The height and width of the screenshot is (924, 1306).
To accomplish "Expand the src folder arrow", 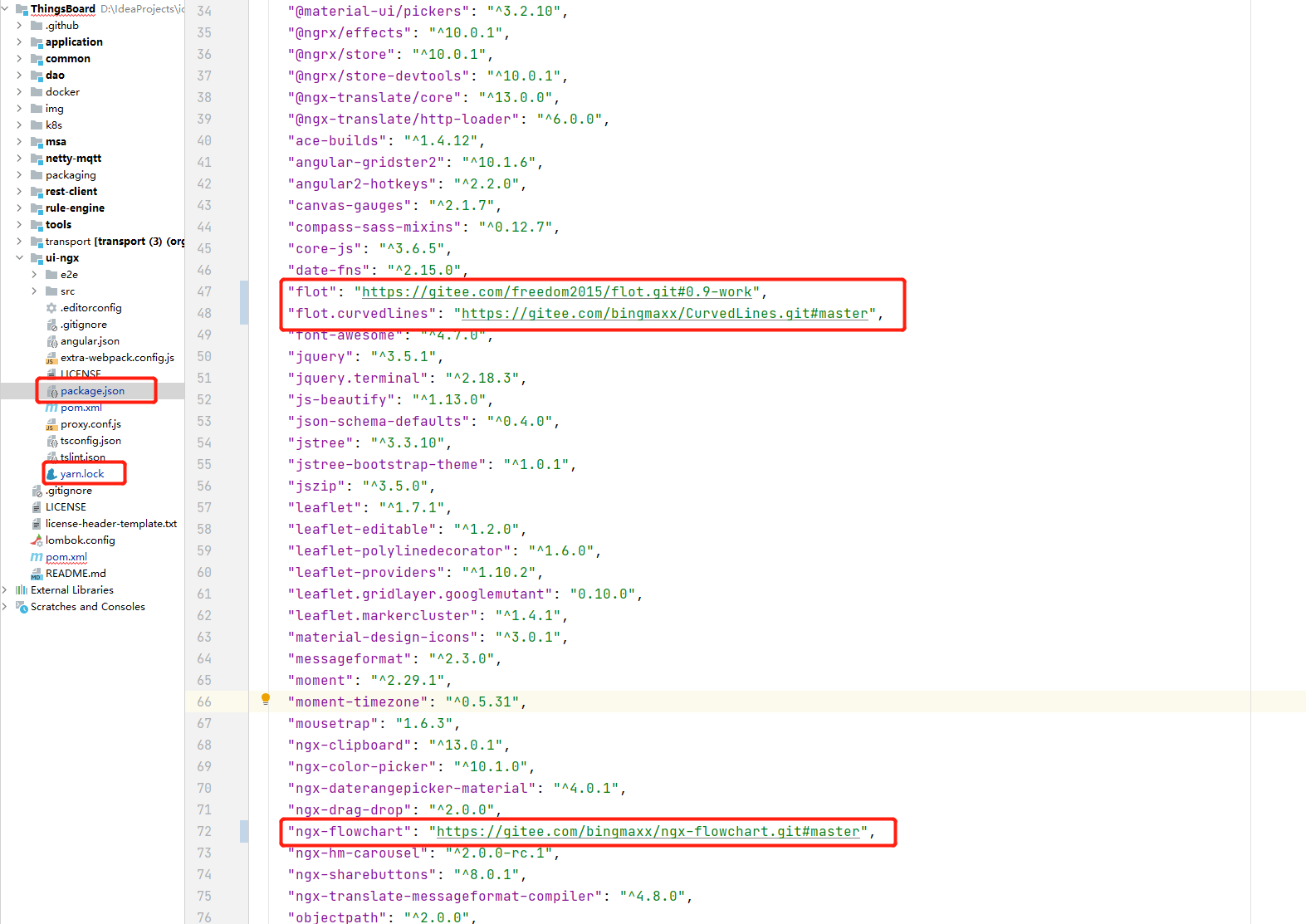I will [34, 291].
